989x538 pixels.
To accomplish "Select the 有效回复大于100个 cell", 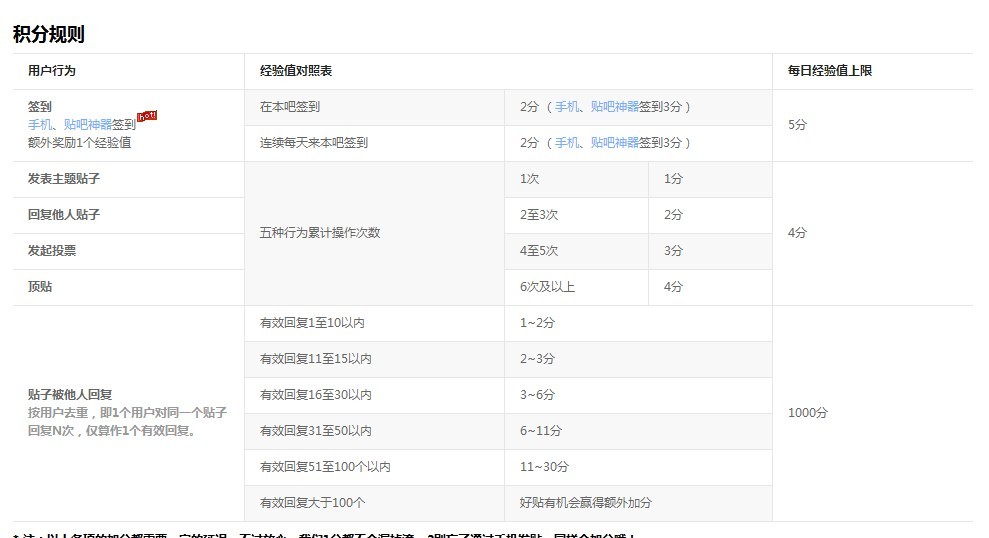I will 374,503.
